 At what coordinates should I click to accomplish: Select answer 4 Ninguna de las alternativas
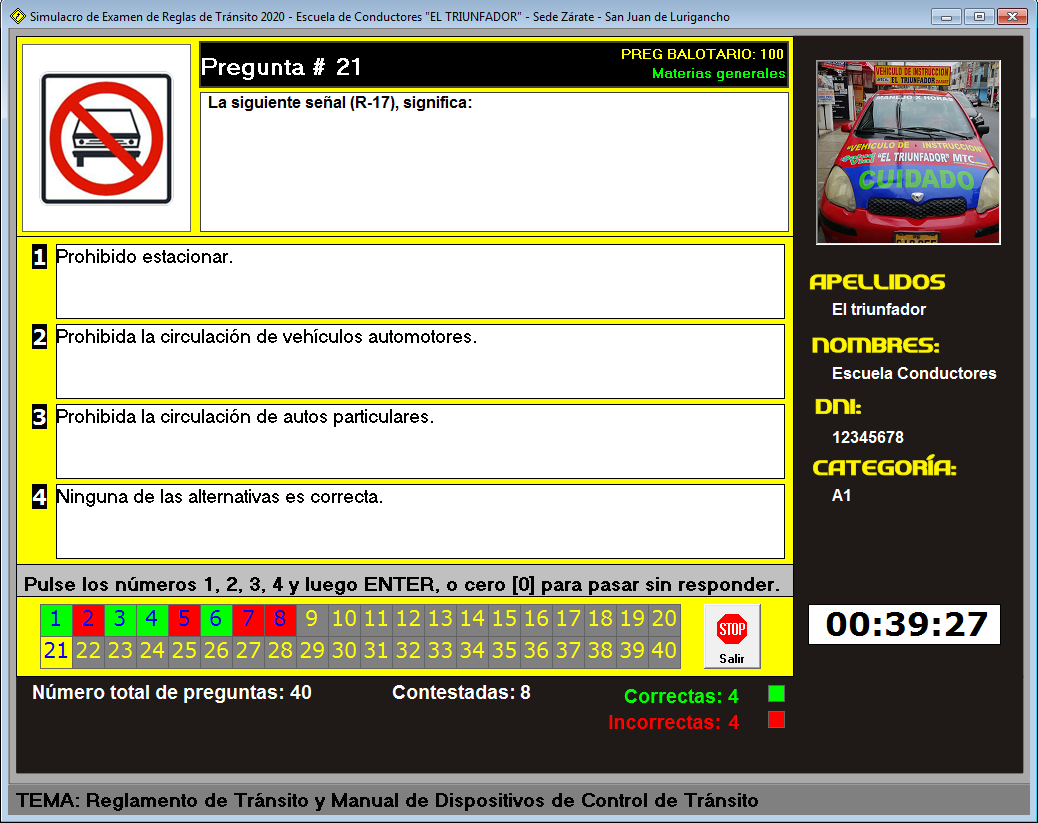click(420, 521)
